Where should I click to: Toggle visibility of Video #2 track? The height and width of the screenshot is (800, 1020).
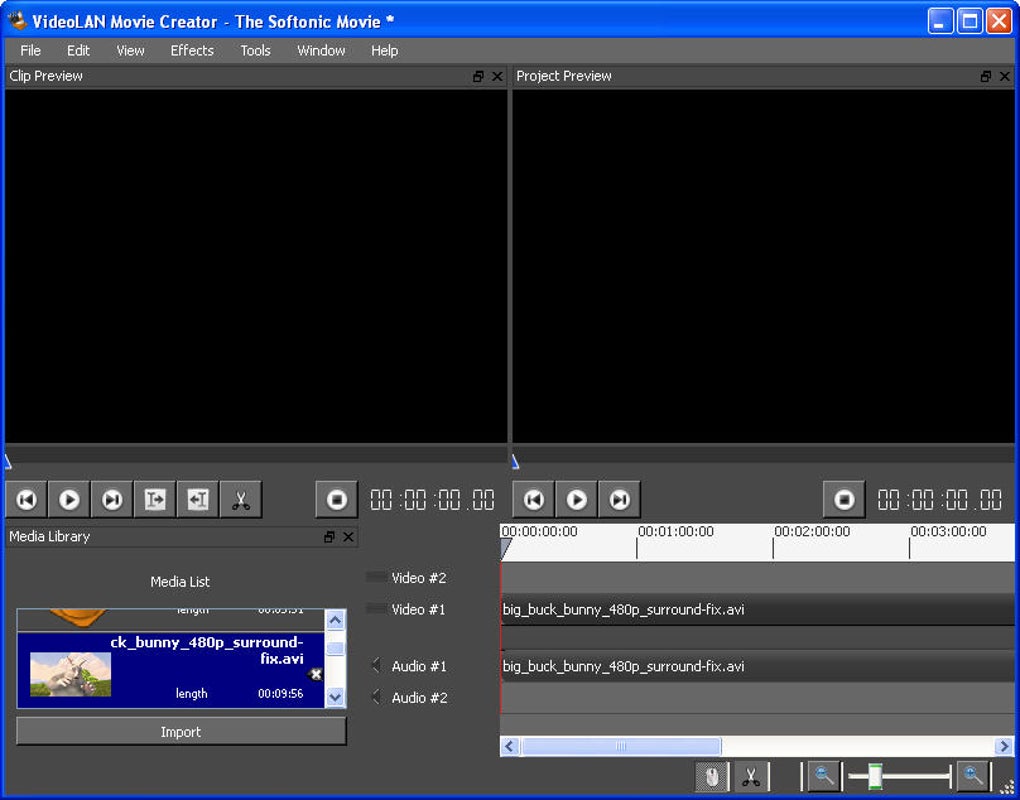coord(377,577)
